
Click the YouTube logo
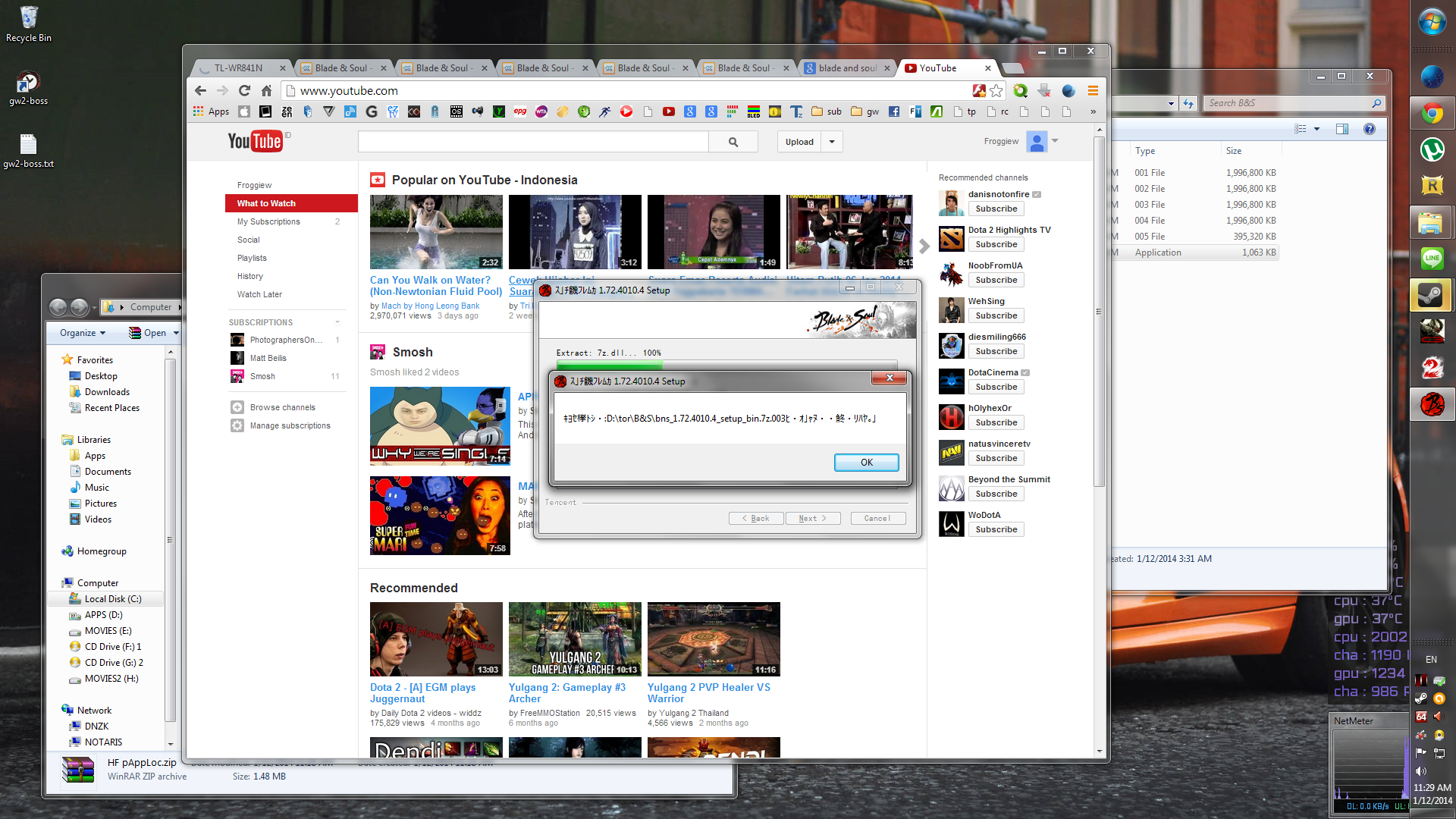(x=255, y=141)
